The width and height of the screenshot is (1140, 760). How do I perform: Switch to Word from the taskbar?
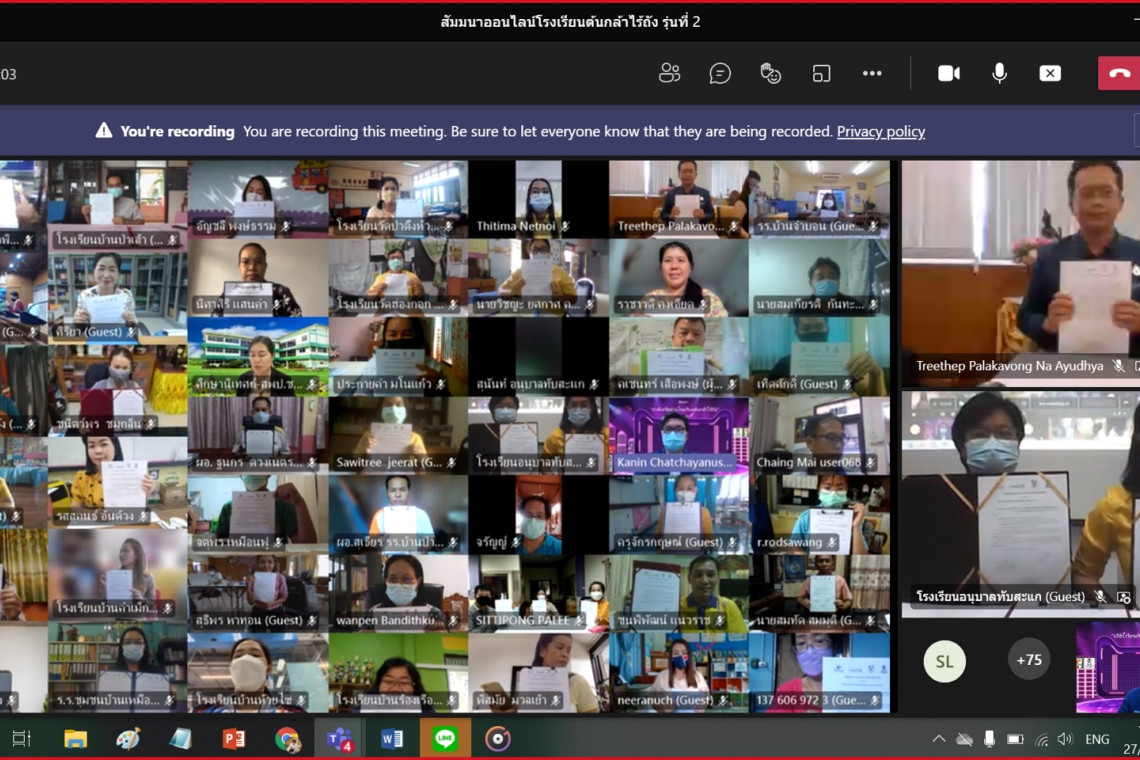click(x=392, y=739)
